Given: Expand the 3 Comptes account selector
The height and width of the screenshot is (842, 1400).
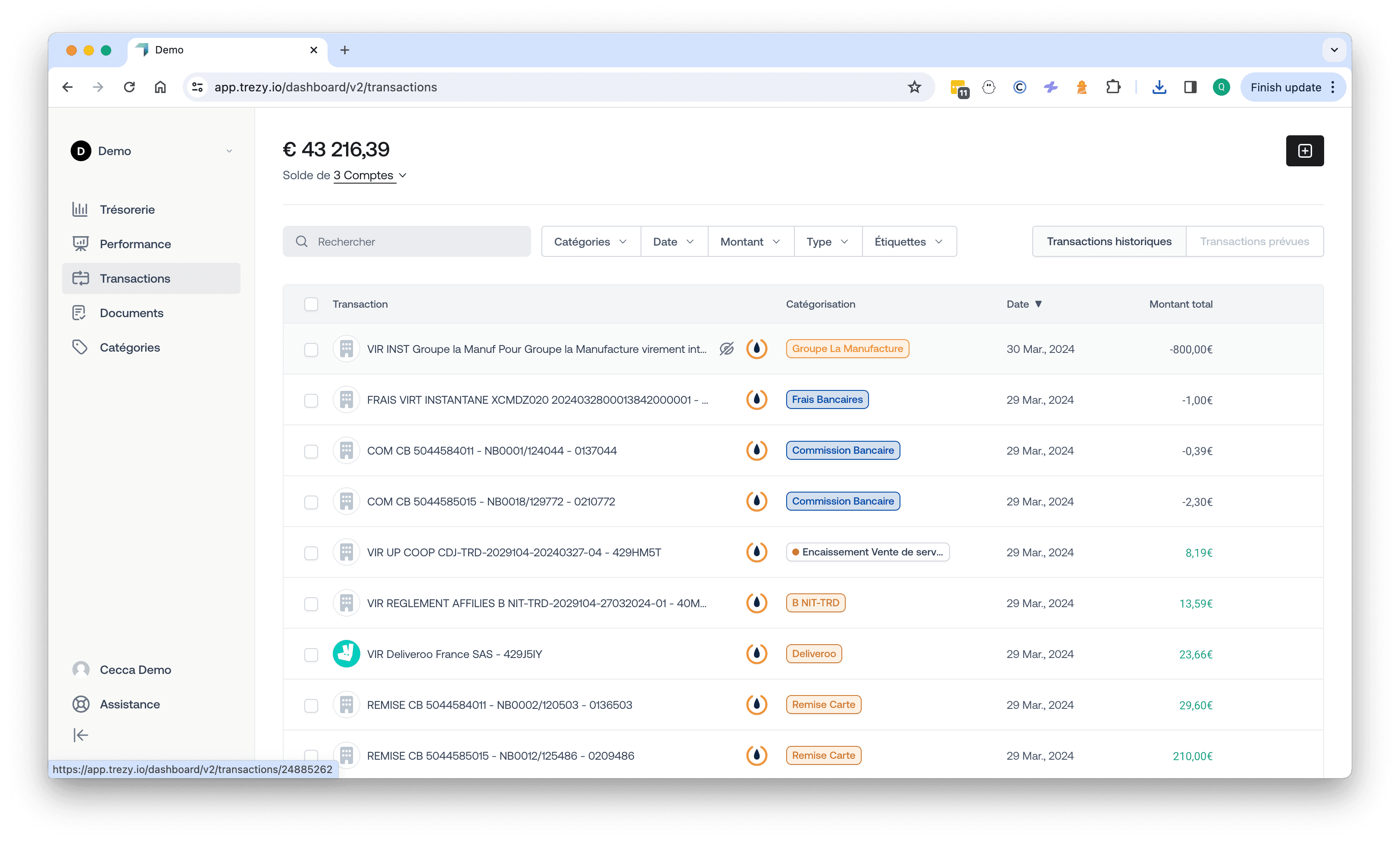Looking at the screenshot, I should pos(369,175).
